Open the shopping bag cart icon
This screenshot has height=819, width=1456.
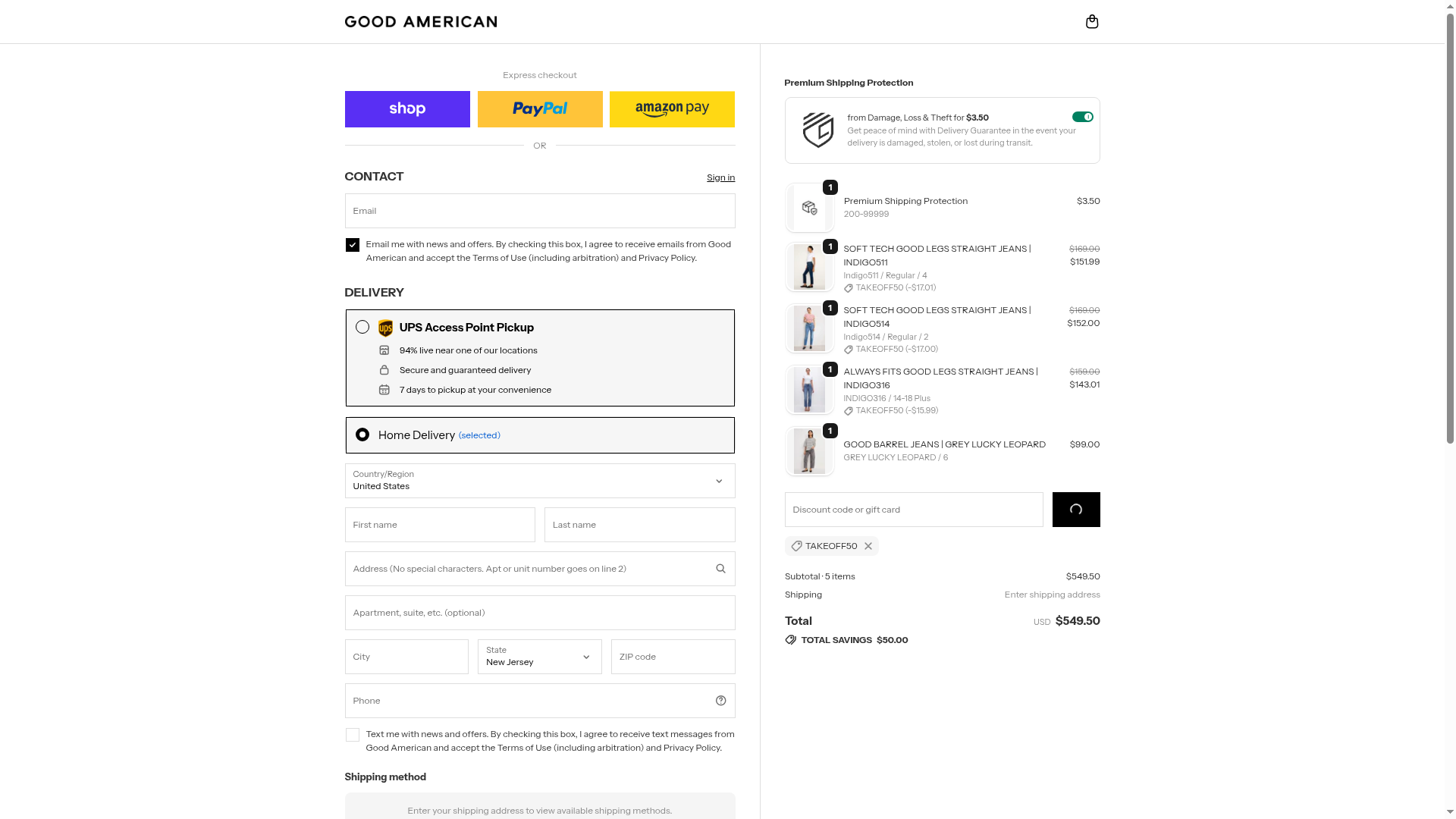tap(1092, 21)
